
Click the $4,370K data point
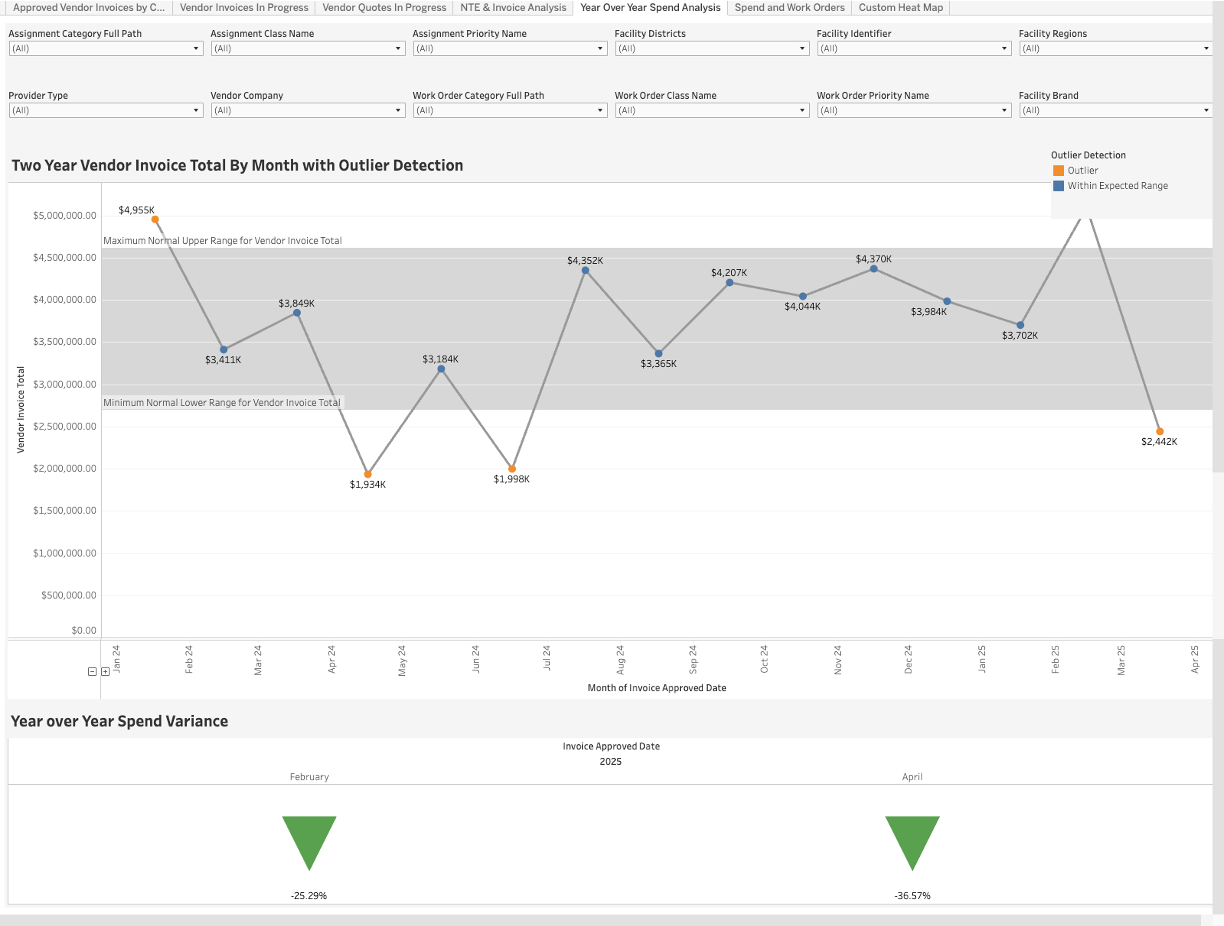874,268
